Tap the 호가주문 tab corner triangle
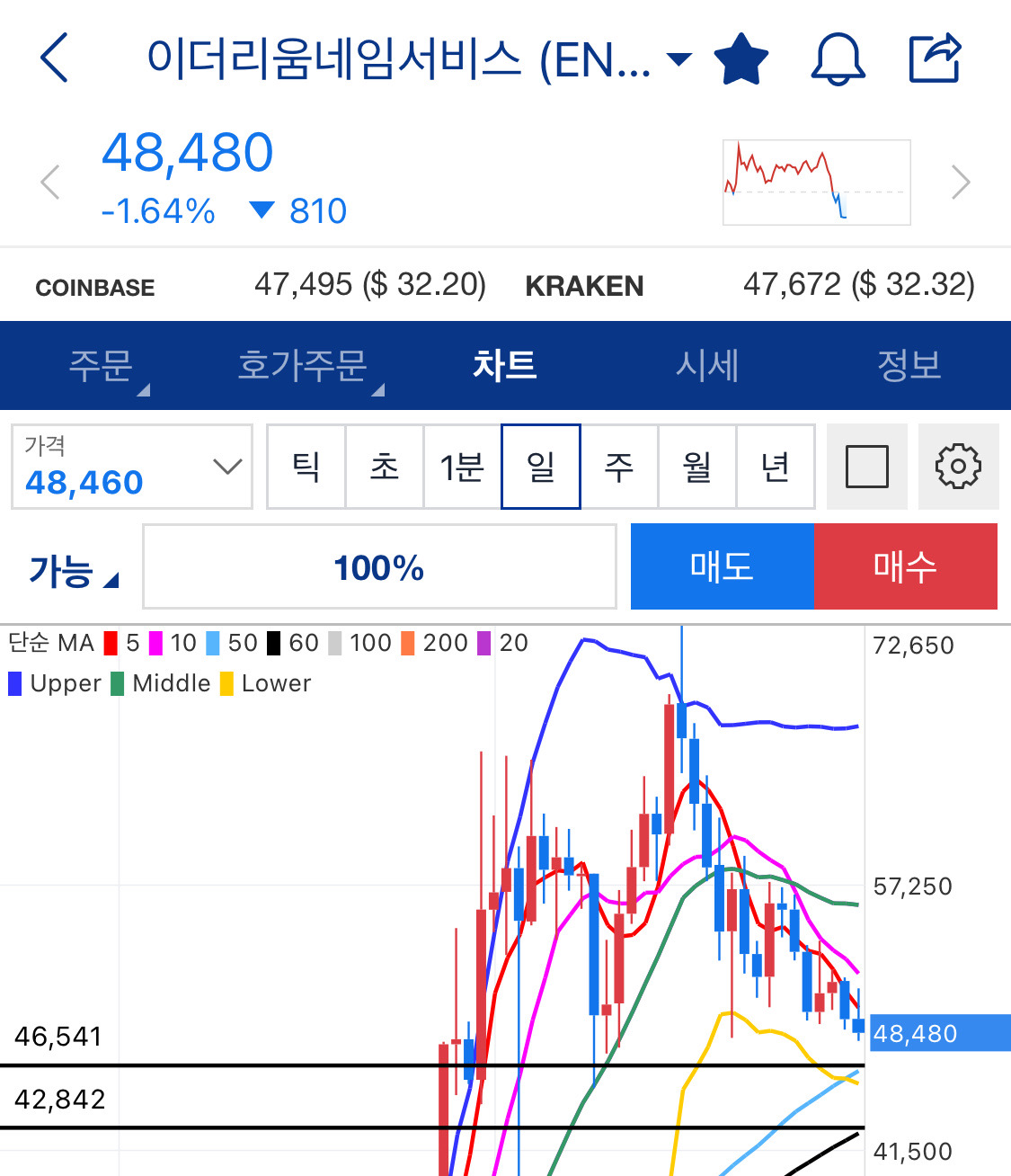 click(x=378, y=389)
